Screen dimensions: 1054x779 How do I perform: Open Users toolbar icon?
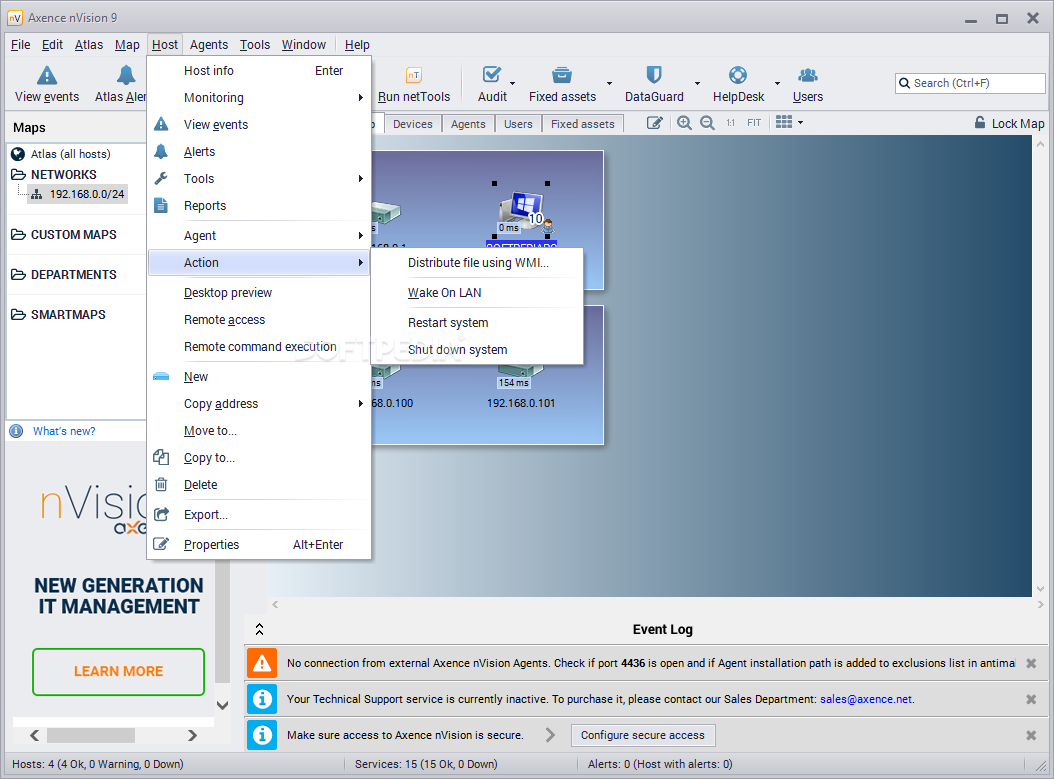tap(807, 75)
